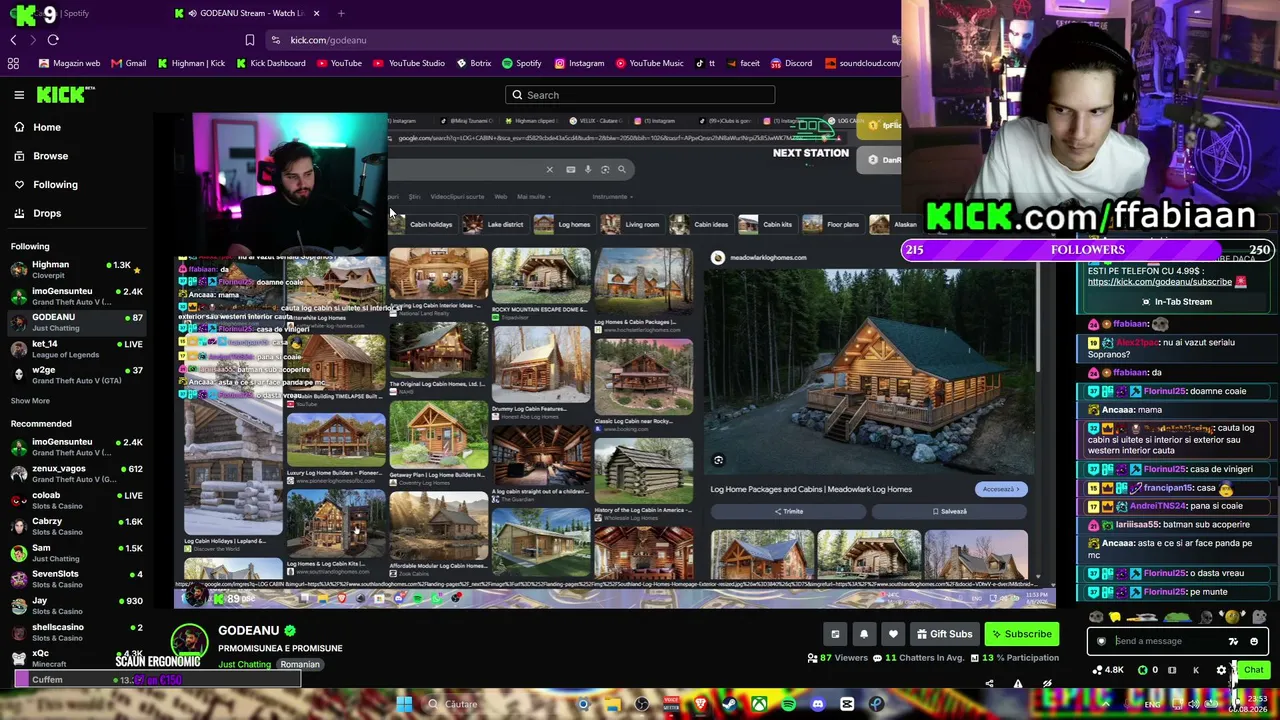Select the Cabin ideas filter chip in stream
Screen dimensions: 1280x720
699,224
